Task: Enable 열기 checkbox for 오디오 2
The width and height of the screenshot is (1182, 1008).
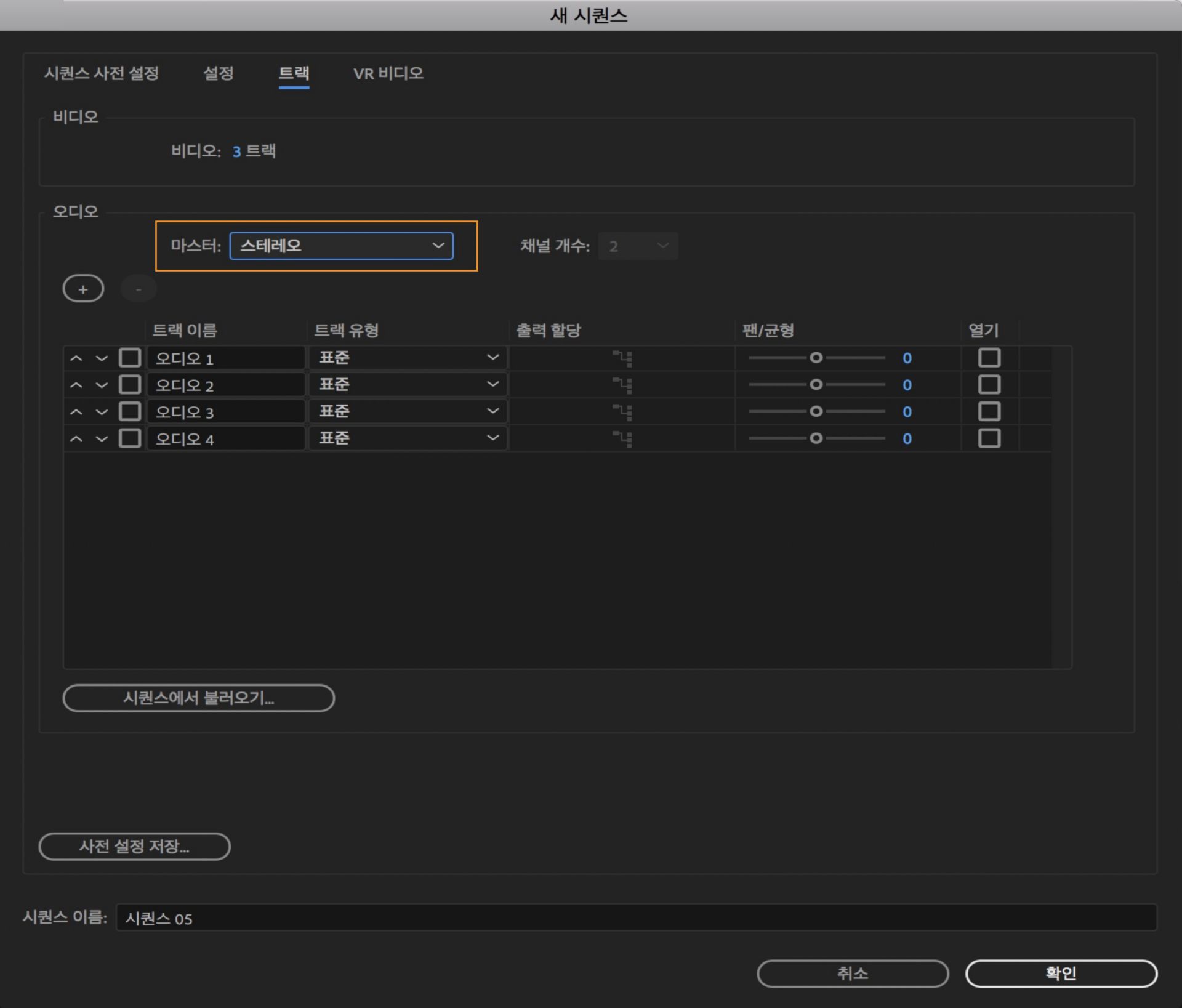Action: [989, 385]
